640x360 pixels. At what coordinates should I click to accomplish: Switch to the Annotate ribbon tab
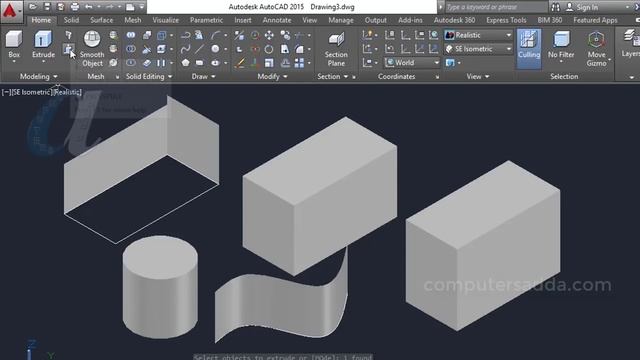(277, 20)
